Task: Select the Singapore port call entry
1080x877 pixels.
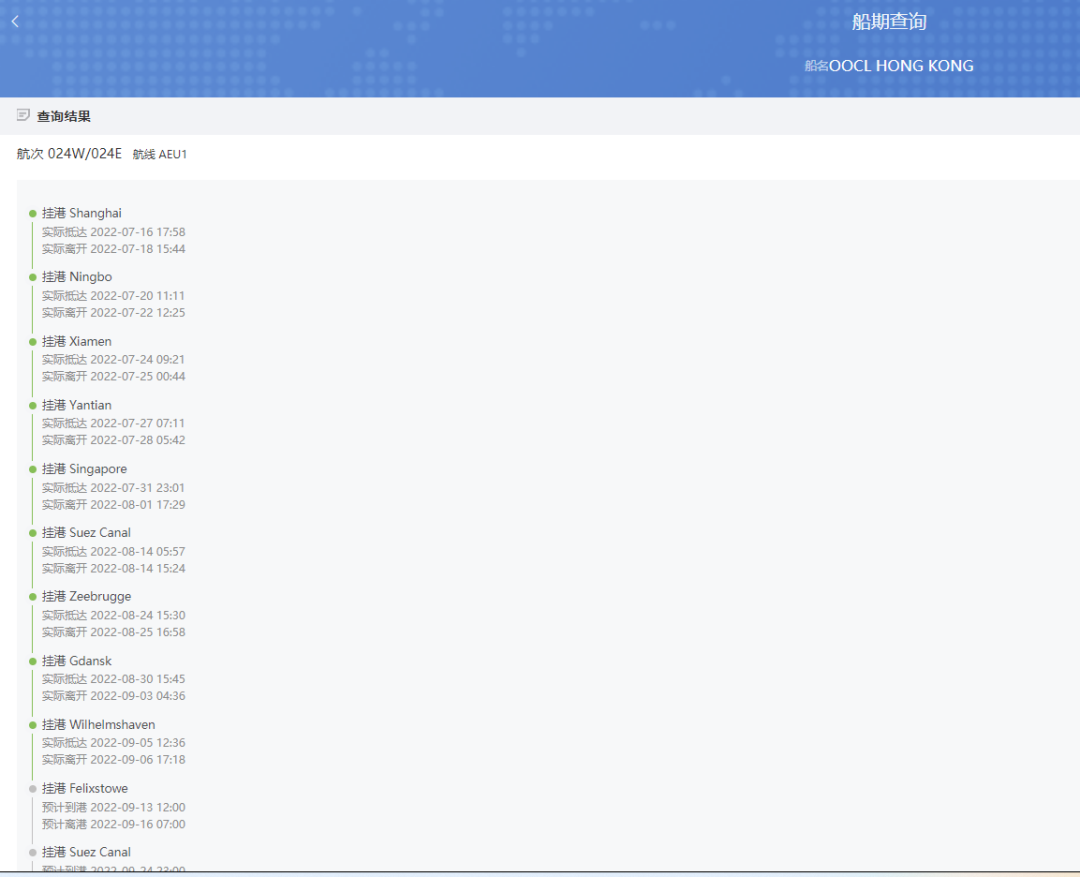Action: (85, 468)
